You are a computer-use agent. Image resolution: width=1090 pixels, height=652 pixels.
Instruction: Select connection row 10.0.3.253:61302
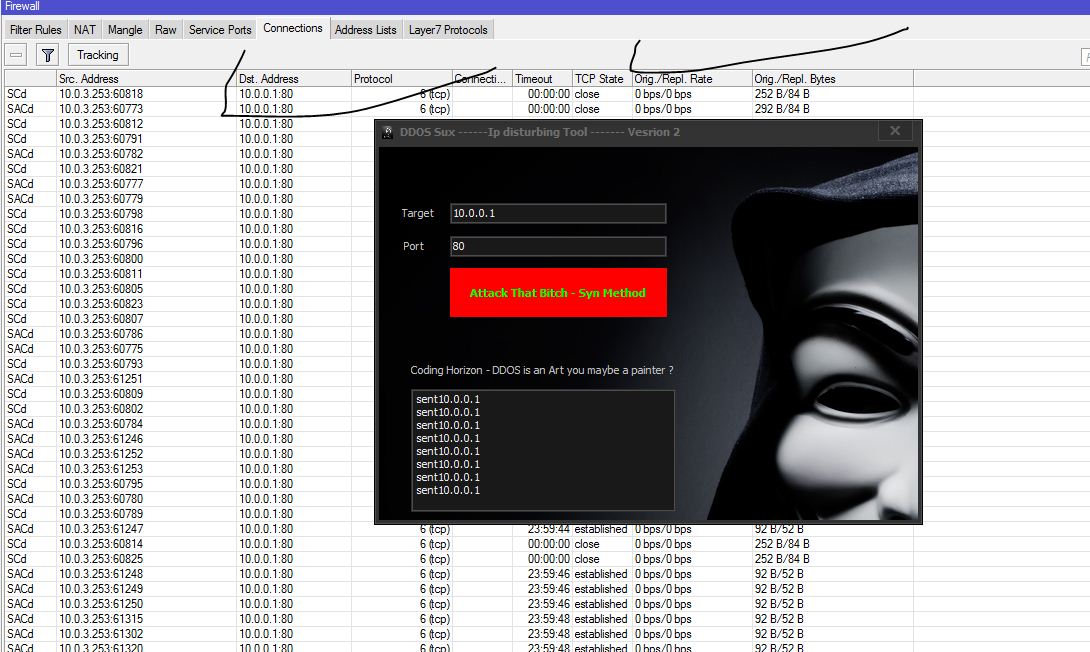point(459,634)
